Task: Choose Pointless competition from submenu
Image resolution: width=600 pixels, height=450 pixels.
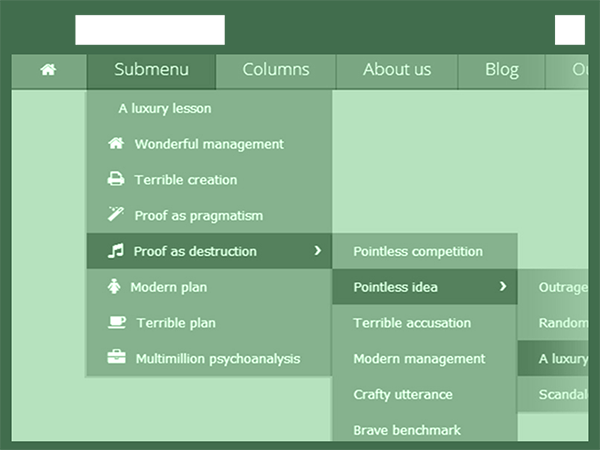Action: pyautogui.click(x=418, y=251)
